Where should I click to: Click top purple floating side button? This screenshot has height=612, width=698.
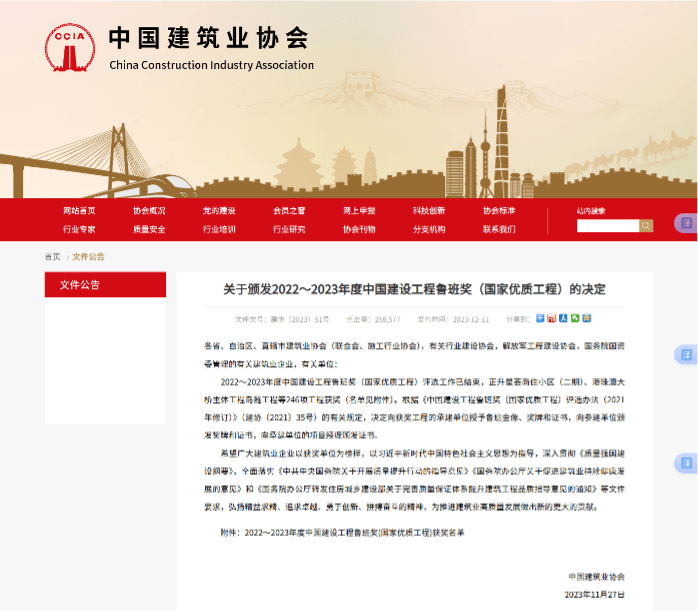tap(687, 223)
